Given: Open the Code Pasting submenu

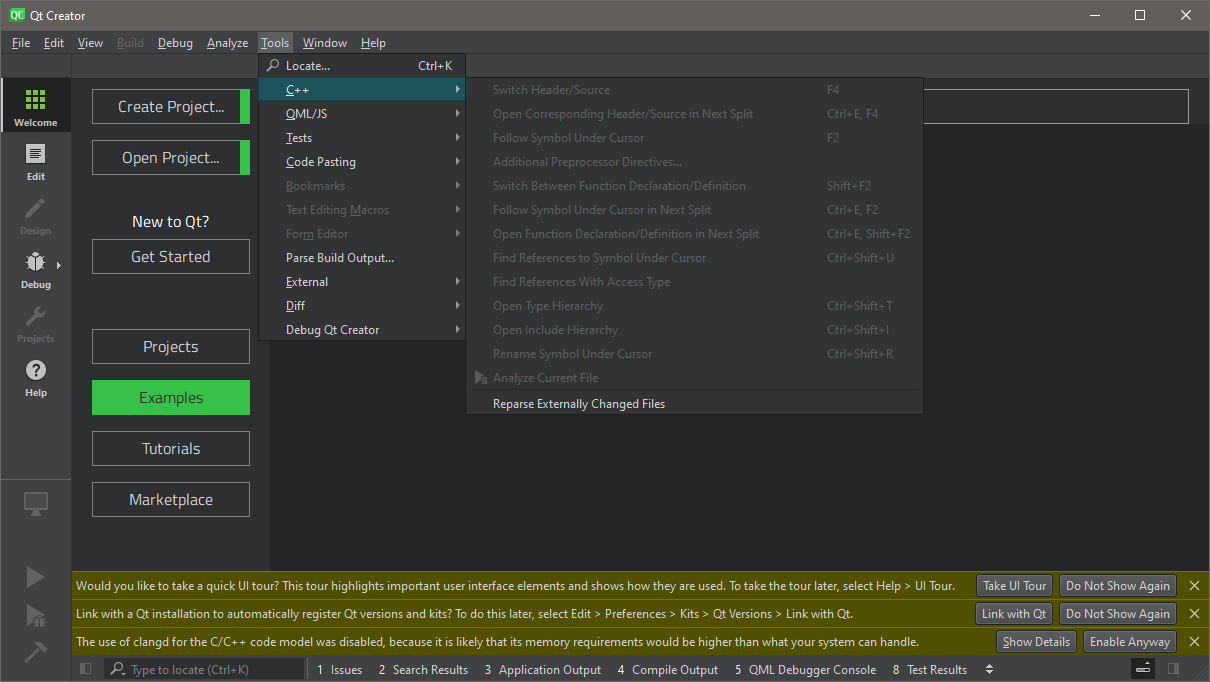Looking at the screenshot, I should coord(362,162).
